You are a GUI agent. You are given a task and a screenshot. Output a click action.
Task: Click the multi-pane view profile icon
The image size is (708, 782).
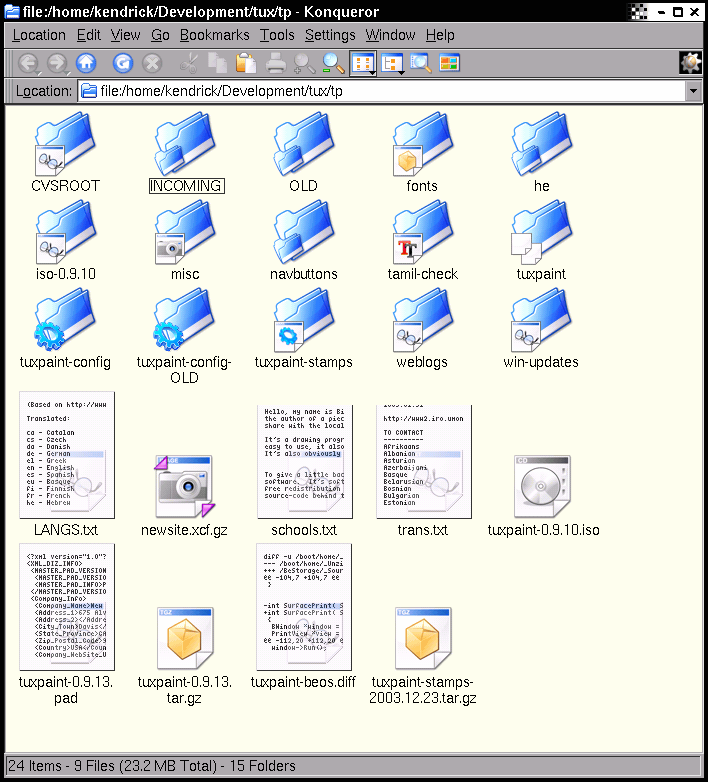pyautogui.click(x=449, y=63)
